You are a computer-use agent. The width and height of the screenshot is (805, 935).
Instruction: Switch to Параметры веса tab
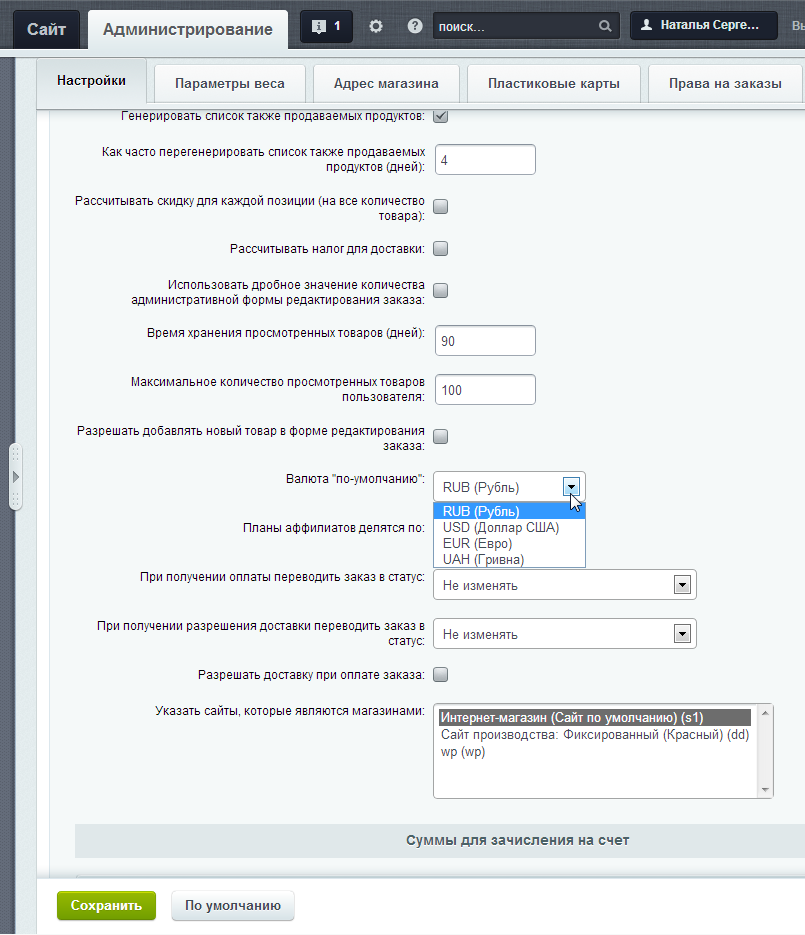(x=229, y=84)
